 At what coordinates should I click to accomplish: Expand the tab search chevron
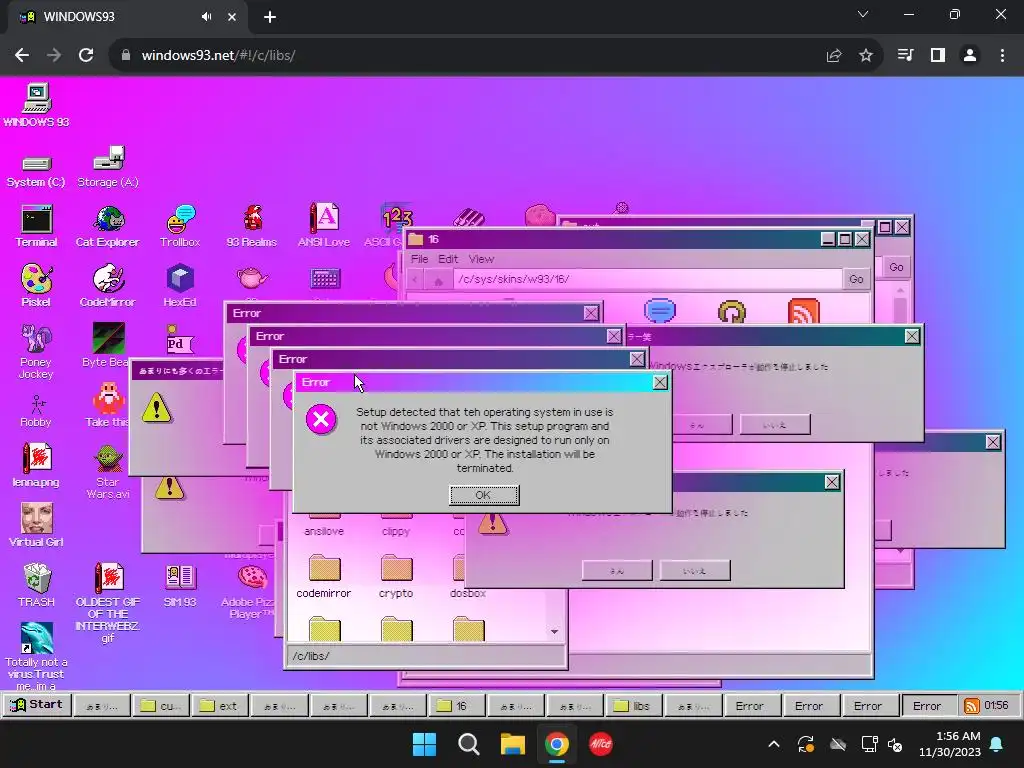pos(863,14)
